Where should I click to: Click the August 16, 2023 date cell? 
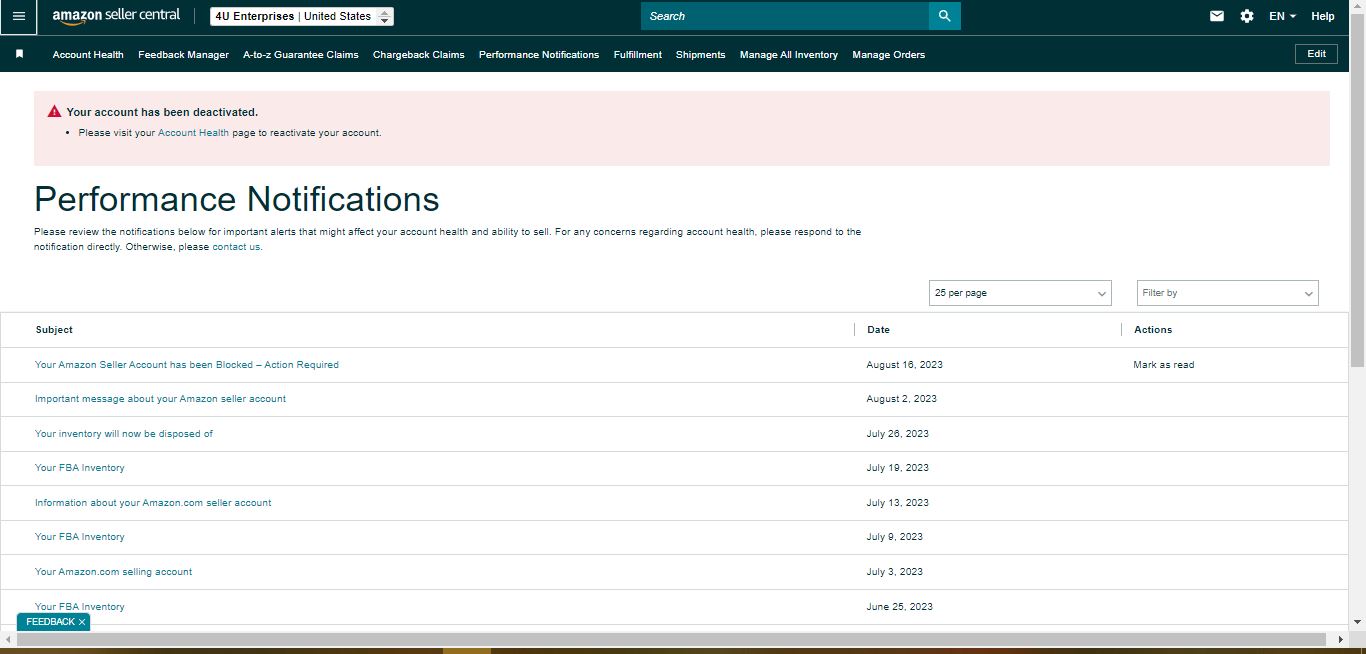tap(905, 365)
